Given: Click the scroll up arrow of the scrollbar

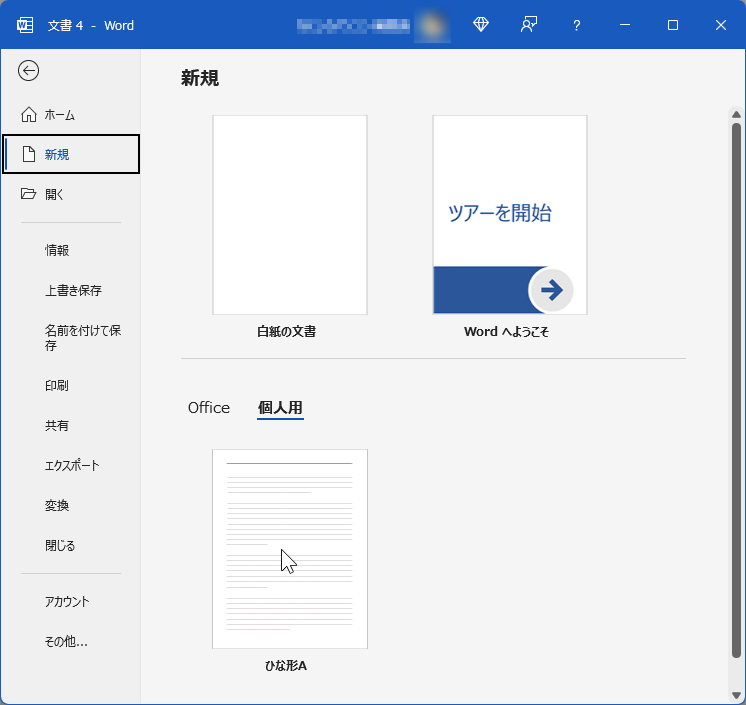Looking at the screenshot, I should 736,115.
